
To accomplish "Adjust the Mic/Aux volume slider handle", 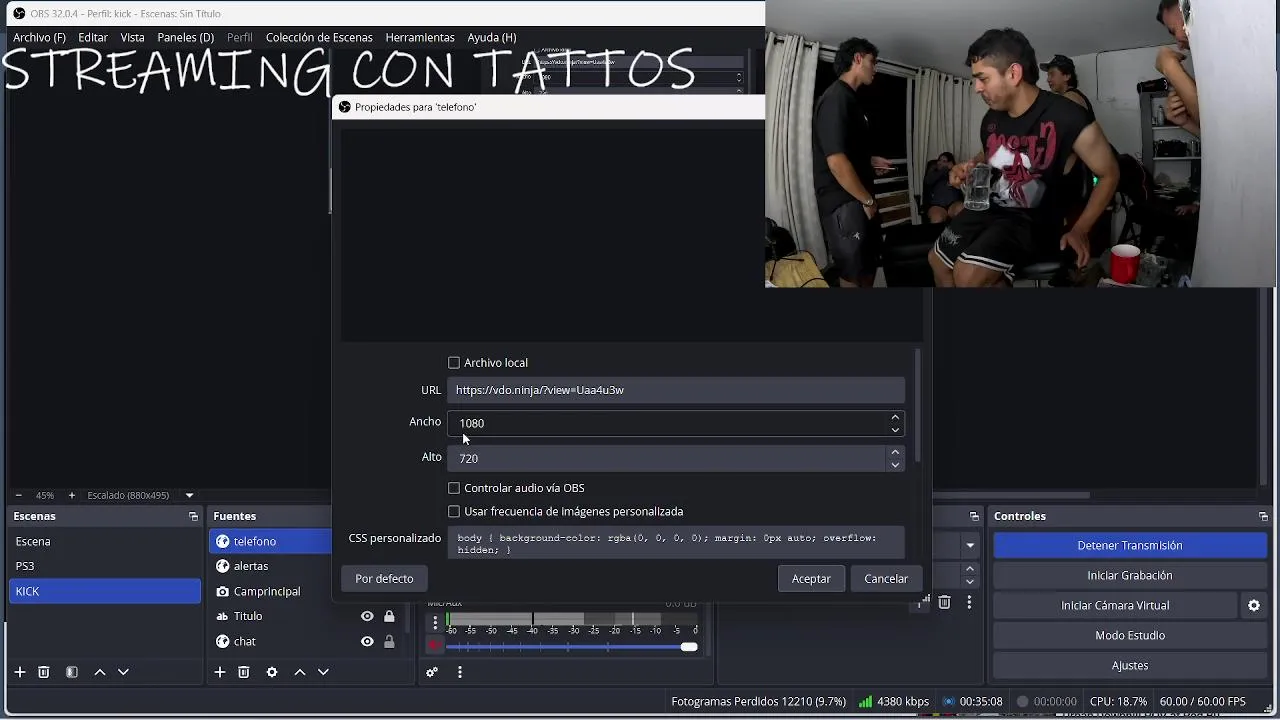I will [x=689, y=647].
